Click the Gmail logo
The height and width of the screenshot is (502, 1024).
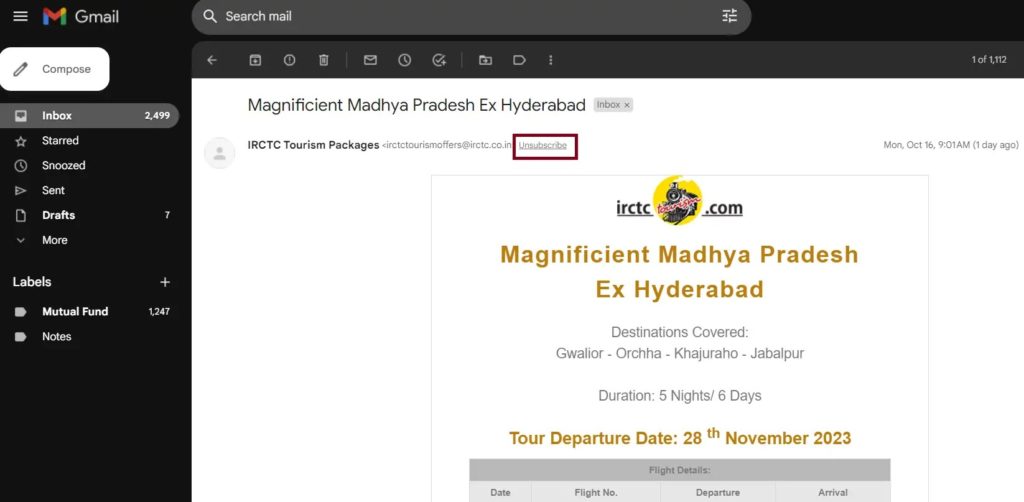point(81,16)
